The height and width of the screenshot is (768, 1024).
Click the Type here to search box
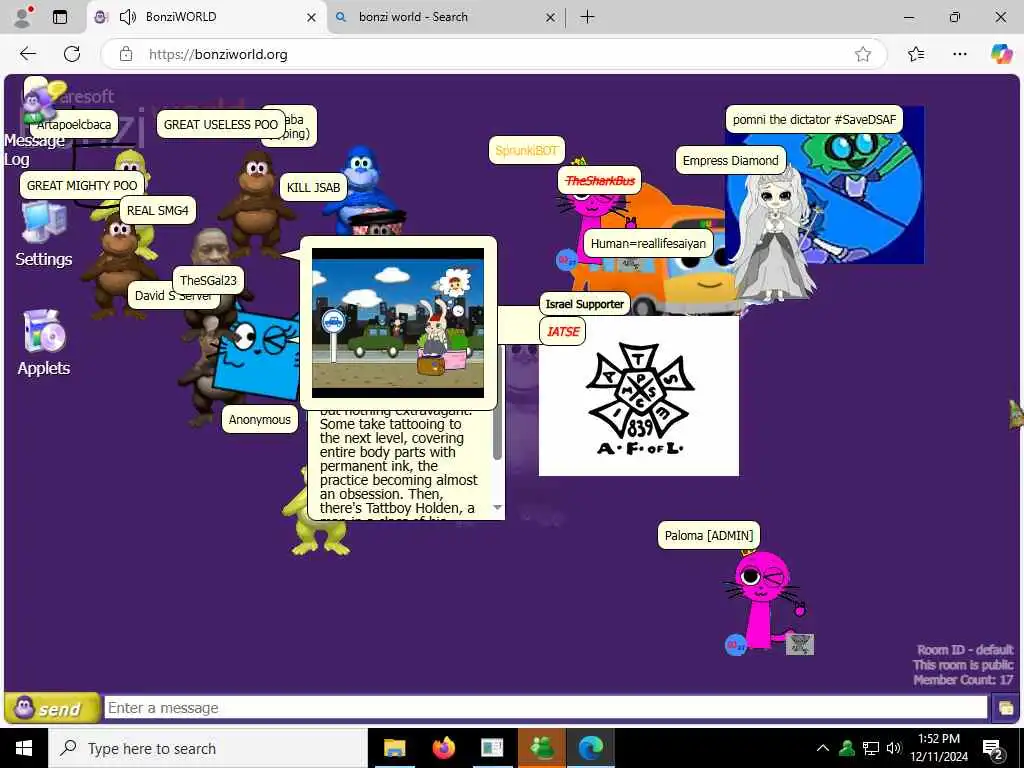tap(208, 748)
